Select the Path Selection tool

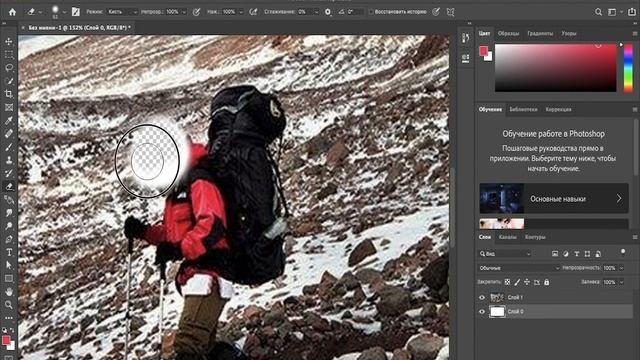pos(9,265)
